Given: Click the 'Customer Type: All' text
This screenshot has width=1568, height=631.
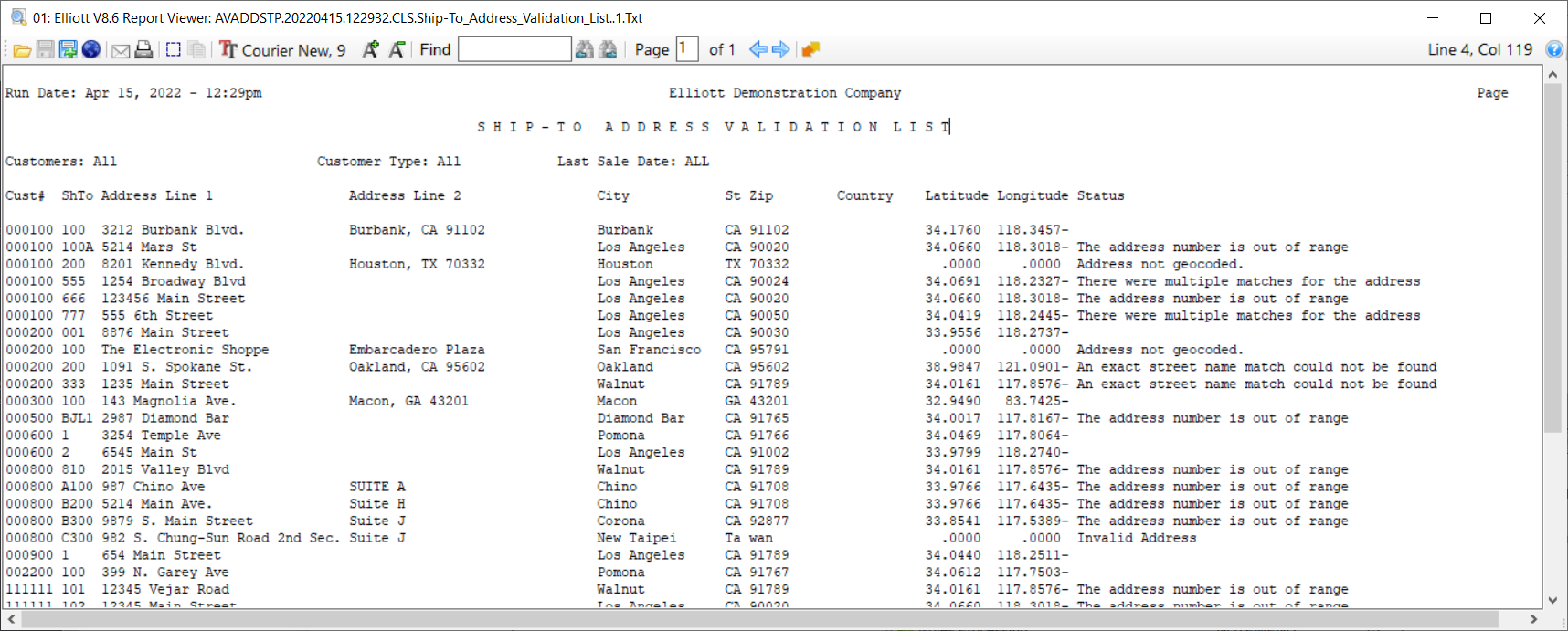Looking at the screenshot, I should (x=388, y=162).
